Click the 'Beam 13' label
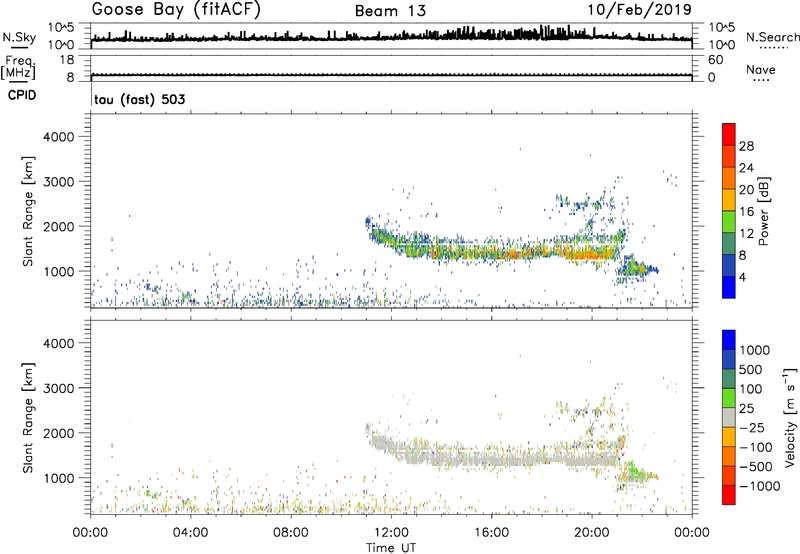The image size is (800, 554). [390, 11]
